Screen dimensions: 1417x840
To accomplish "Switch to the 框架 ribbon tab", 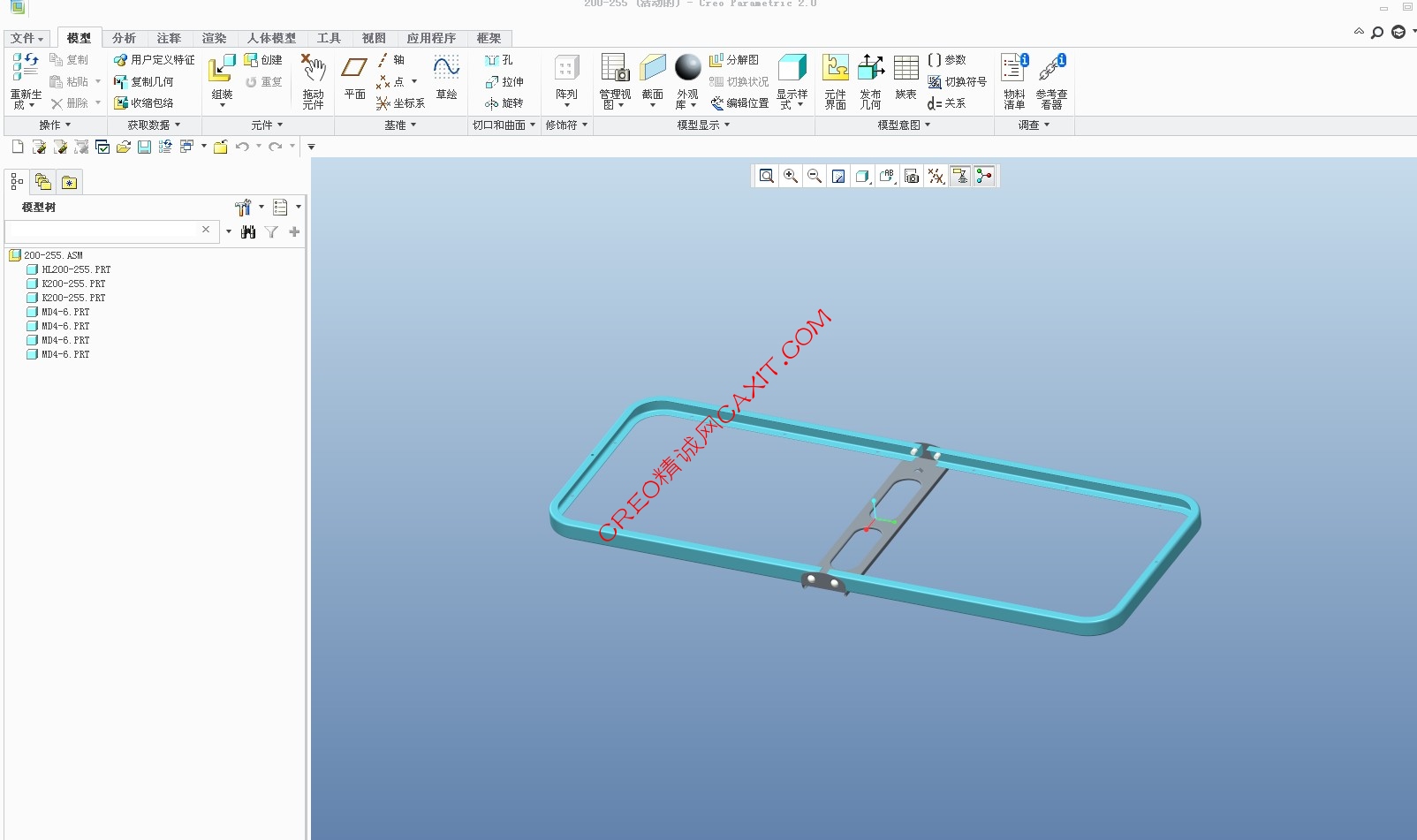I will 489,38.
